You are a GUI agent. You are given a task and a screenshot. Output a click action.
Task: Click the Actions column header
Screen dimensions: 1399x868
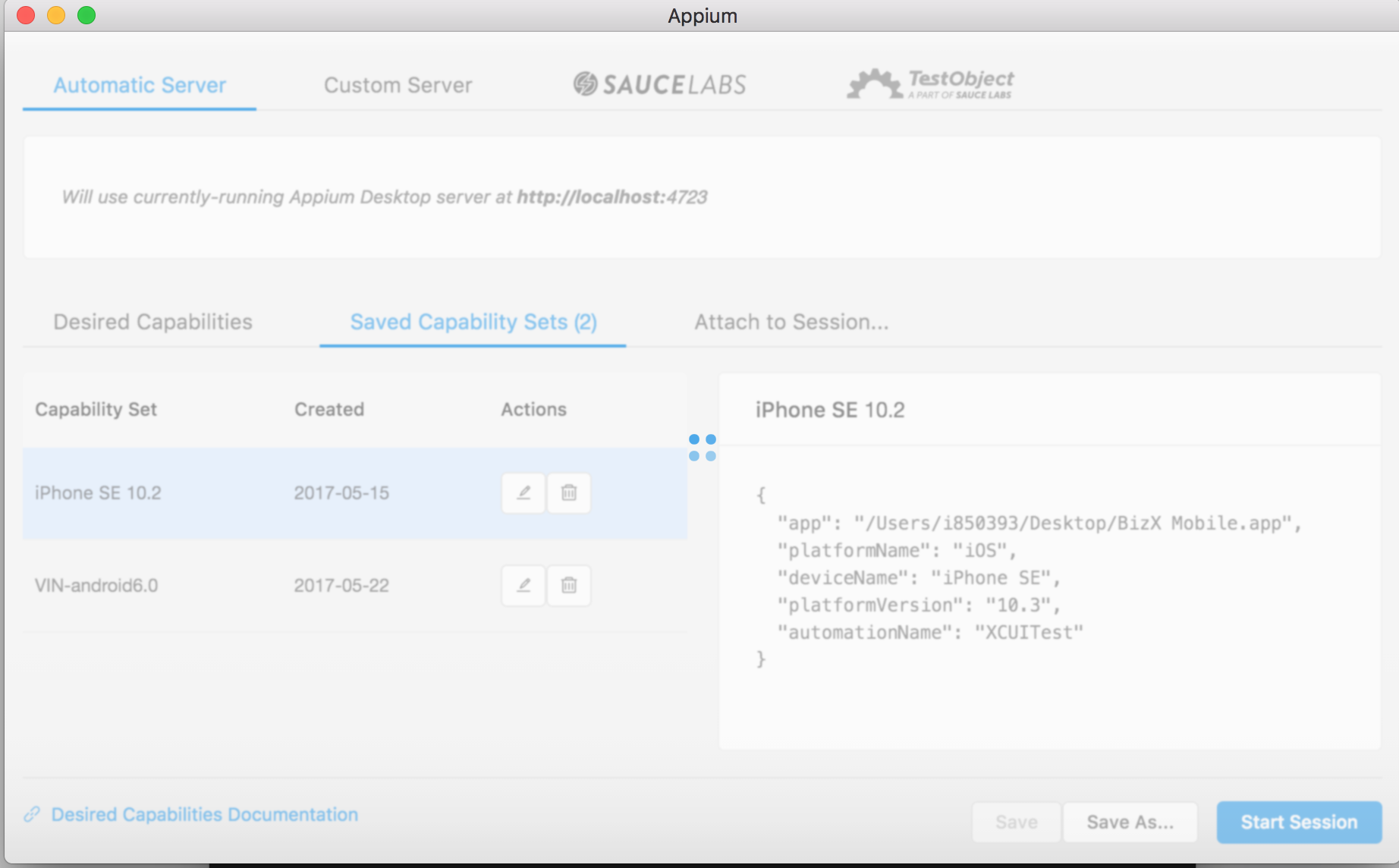click(x=533, y=409)
